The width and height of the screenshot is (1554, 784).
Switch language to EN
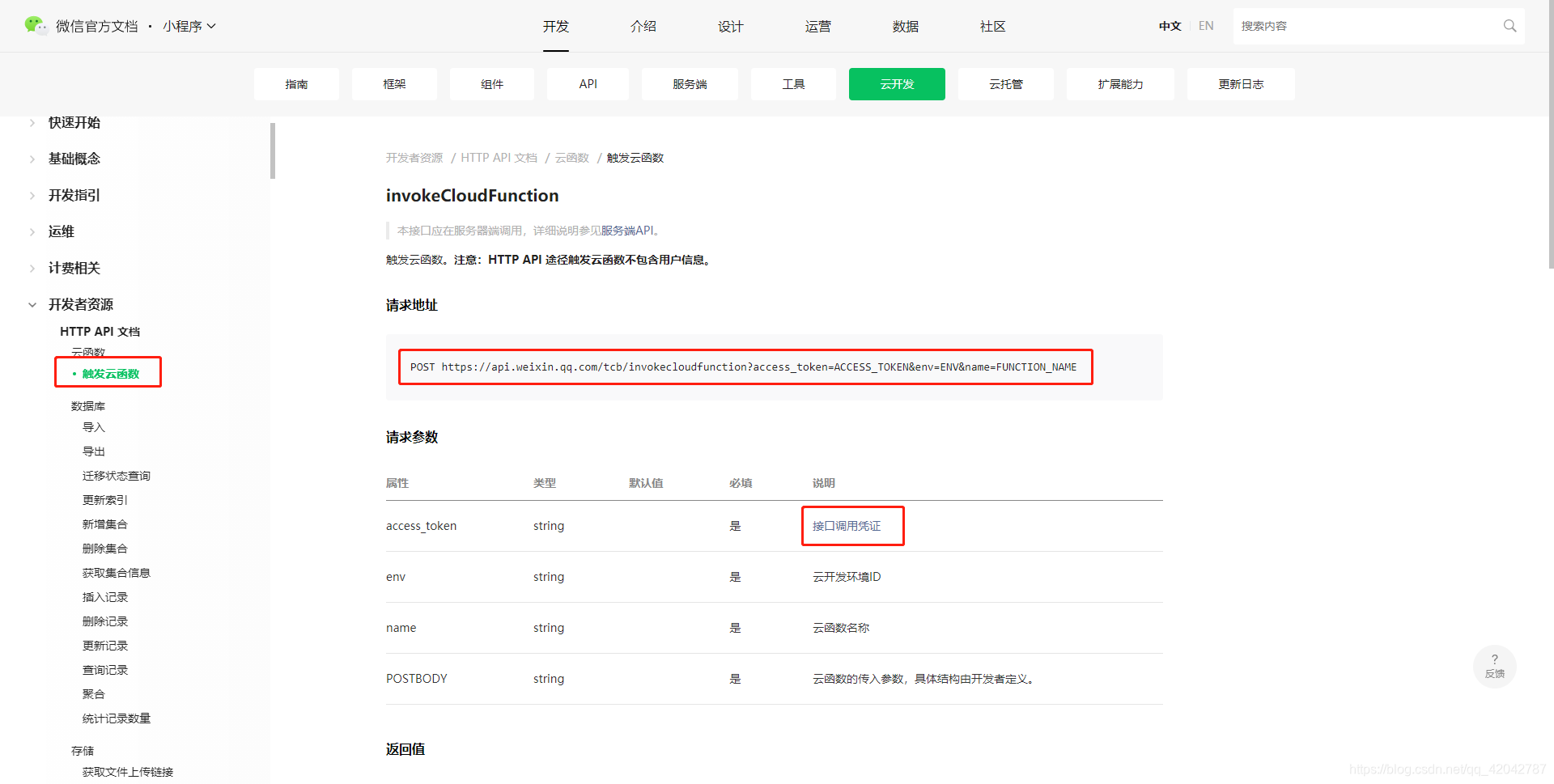click(1206, 26)
